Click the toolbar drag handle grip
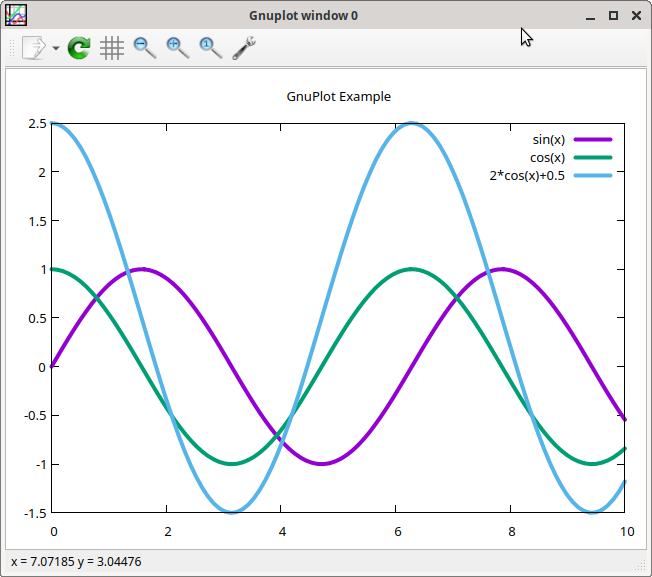This screenshot has width=652, height=577. [x=12, y=48]
